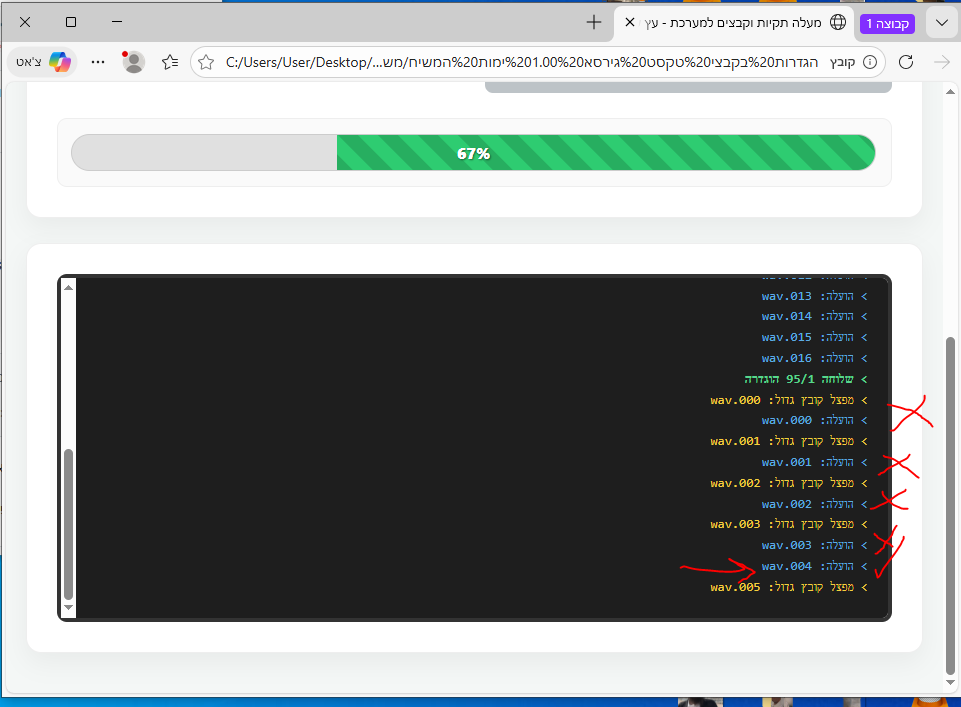Click the log console scroll down arrow
The width and height of the screenshot is (961, 707).
[68, 607]
